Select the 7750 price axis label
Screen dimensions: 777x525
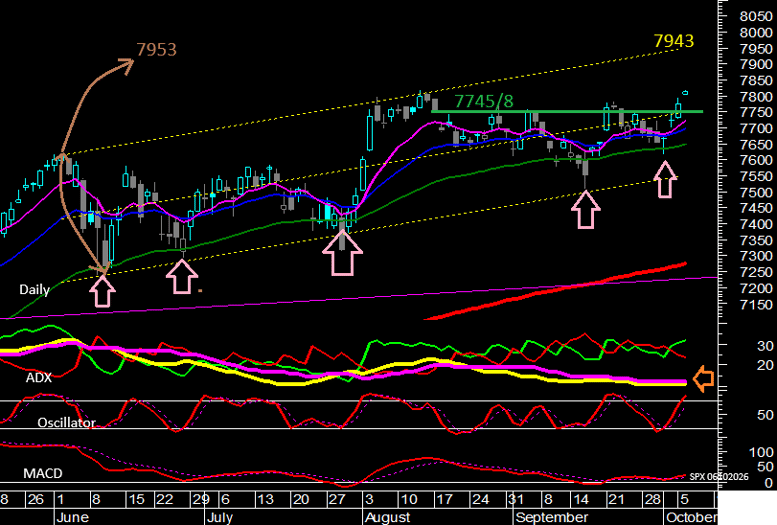point(756,113)
